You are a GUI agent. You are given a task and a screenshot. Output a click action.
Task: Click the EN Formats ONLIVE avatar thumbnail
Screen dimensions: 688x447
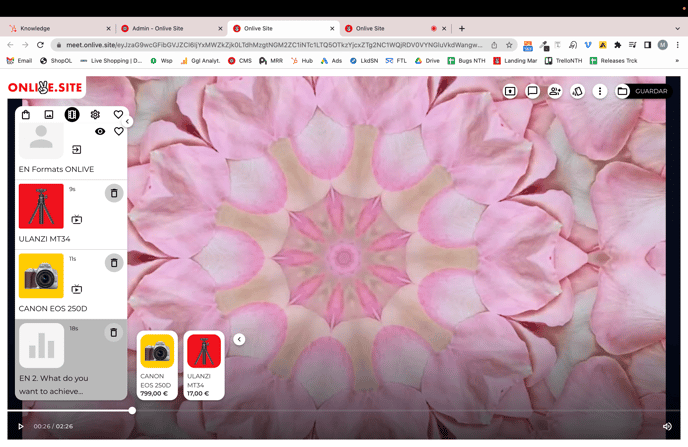[x=41, y=140]
